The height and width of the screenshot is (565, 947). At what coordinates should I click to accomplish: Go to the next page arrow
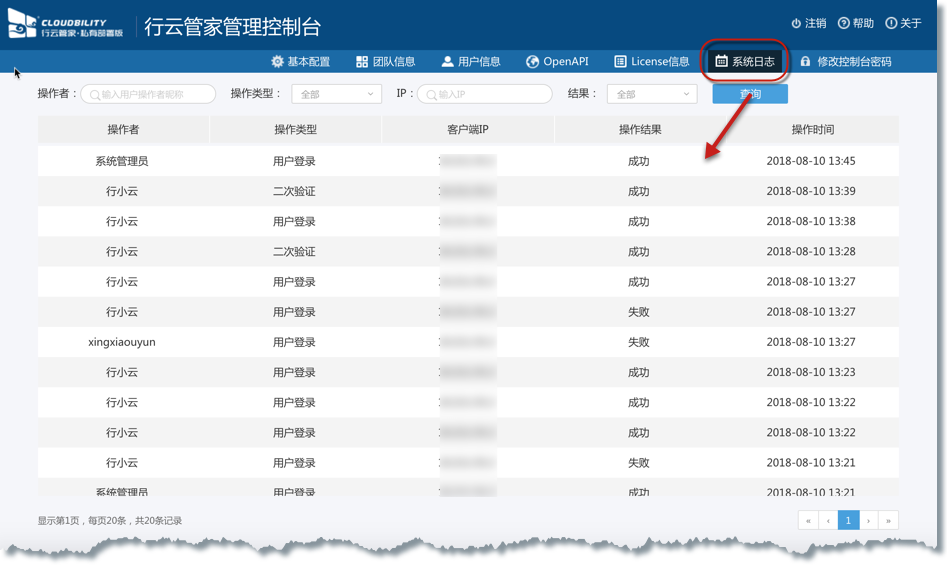pyautogui.click(x=868, y=520)
